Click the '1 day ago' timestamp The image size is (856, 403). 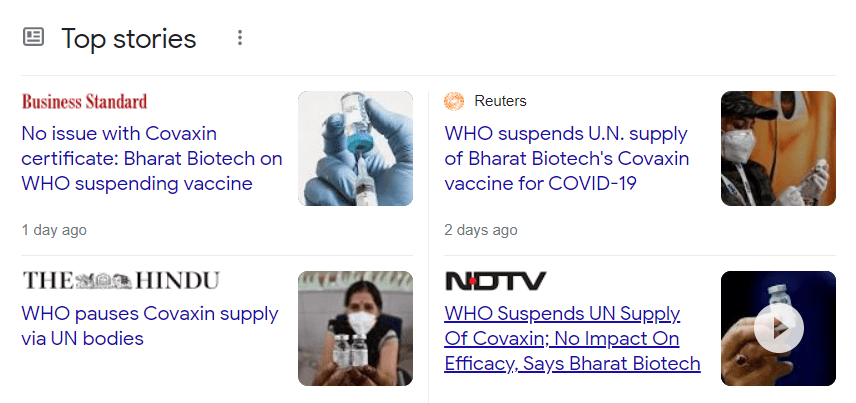pyautogui.click(x=54, y=230)
